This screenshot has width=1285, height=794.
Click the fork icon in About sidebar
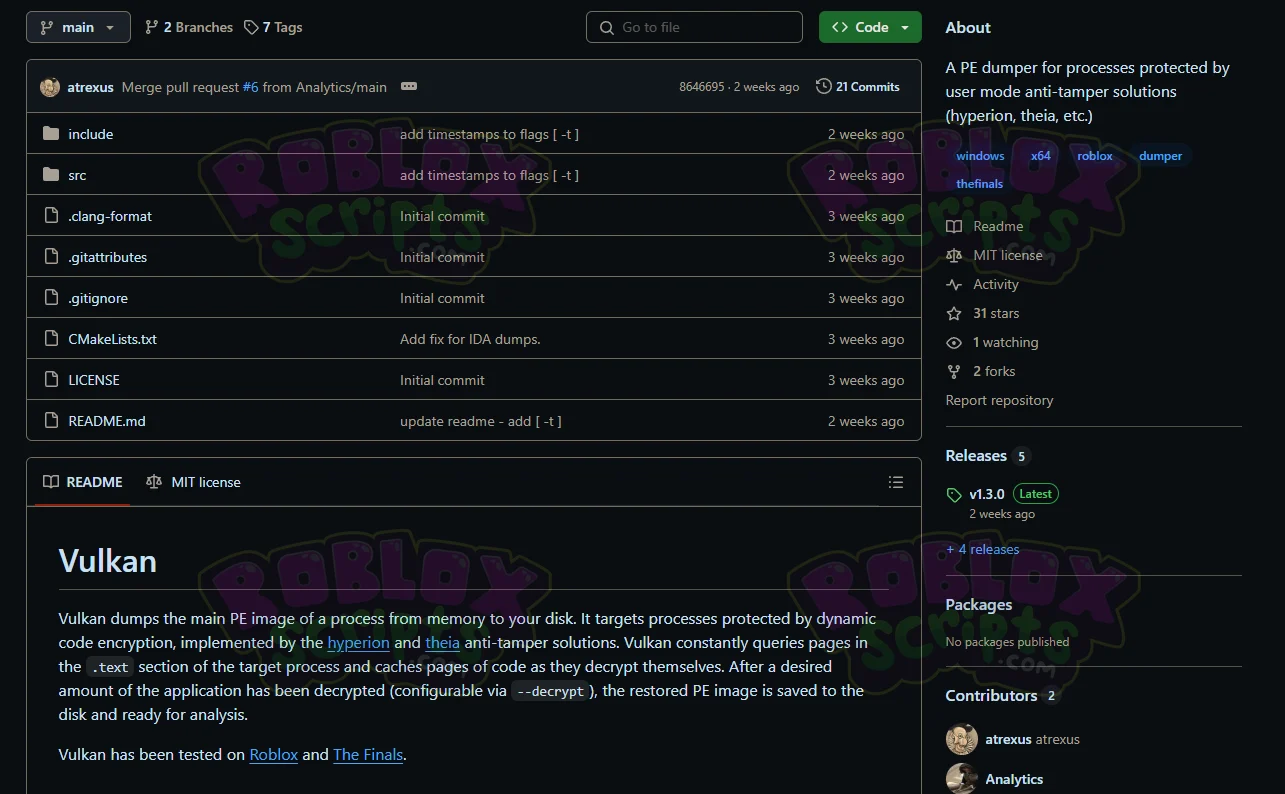[x=954, y=371]
